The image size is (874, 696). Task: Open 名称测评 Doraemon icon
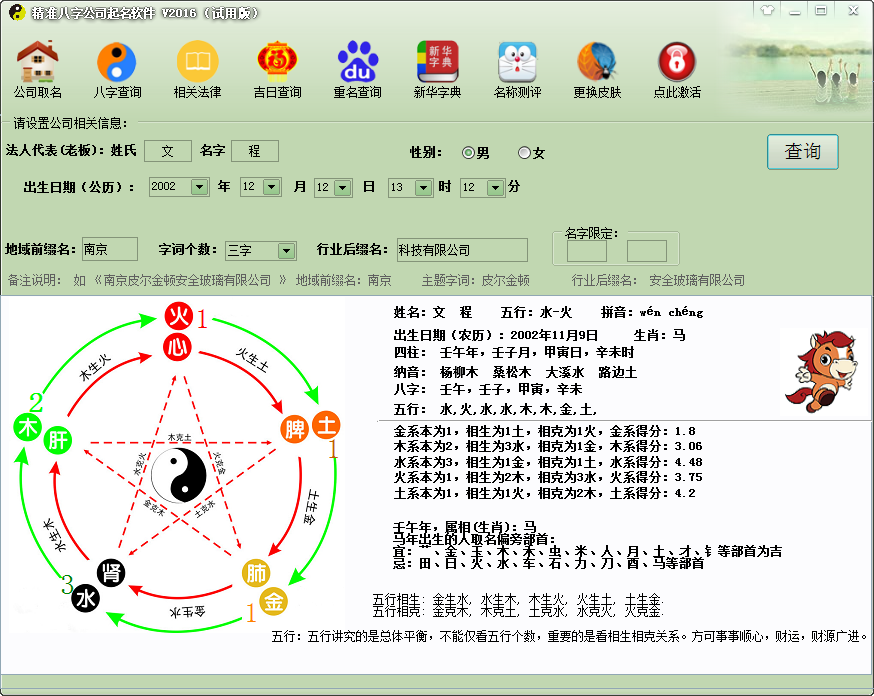(517, 62)
